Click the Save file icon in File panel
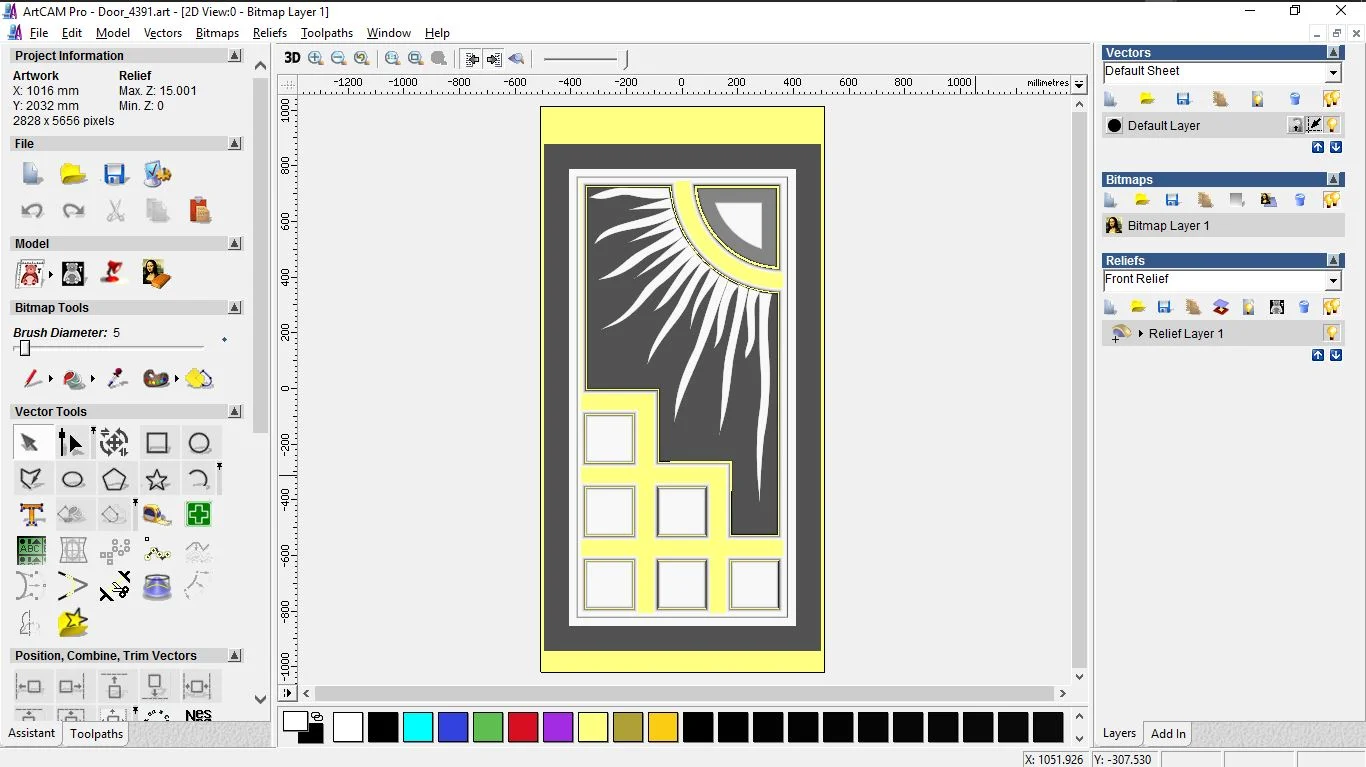The height and width of the screenshot is (767, 1366). coord(115,174)
